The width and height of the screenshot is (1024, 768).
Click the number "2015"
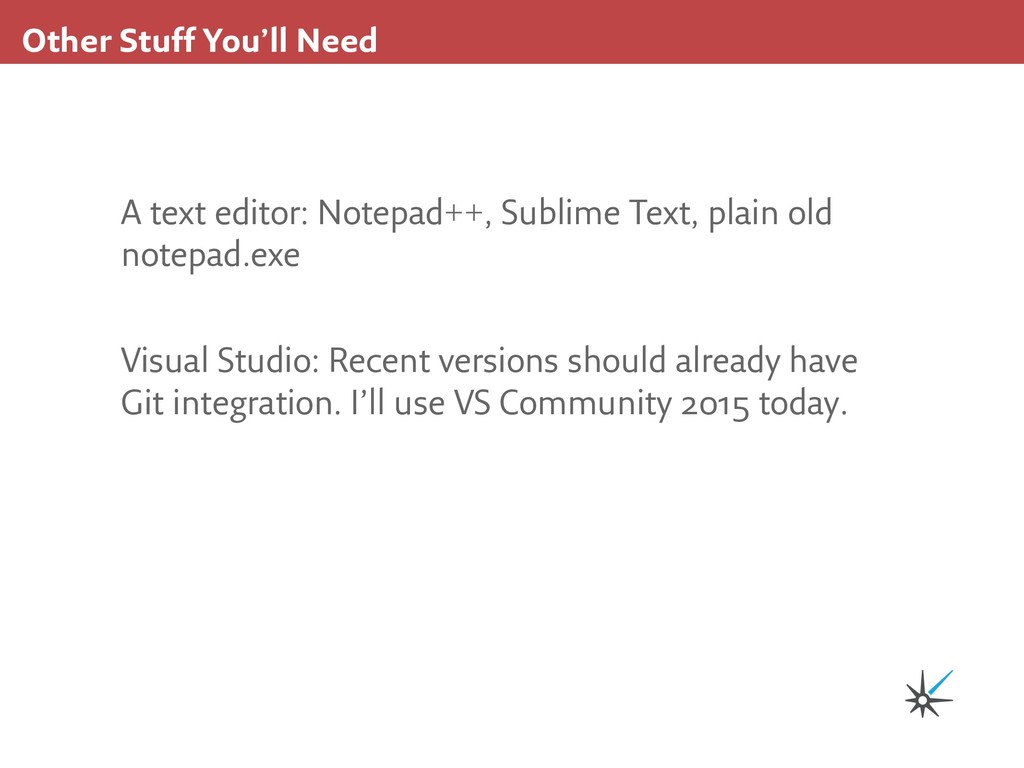(714, 404)
